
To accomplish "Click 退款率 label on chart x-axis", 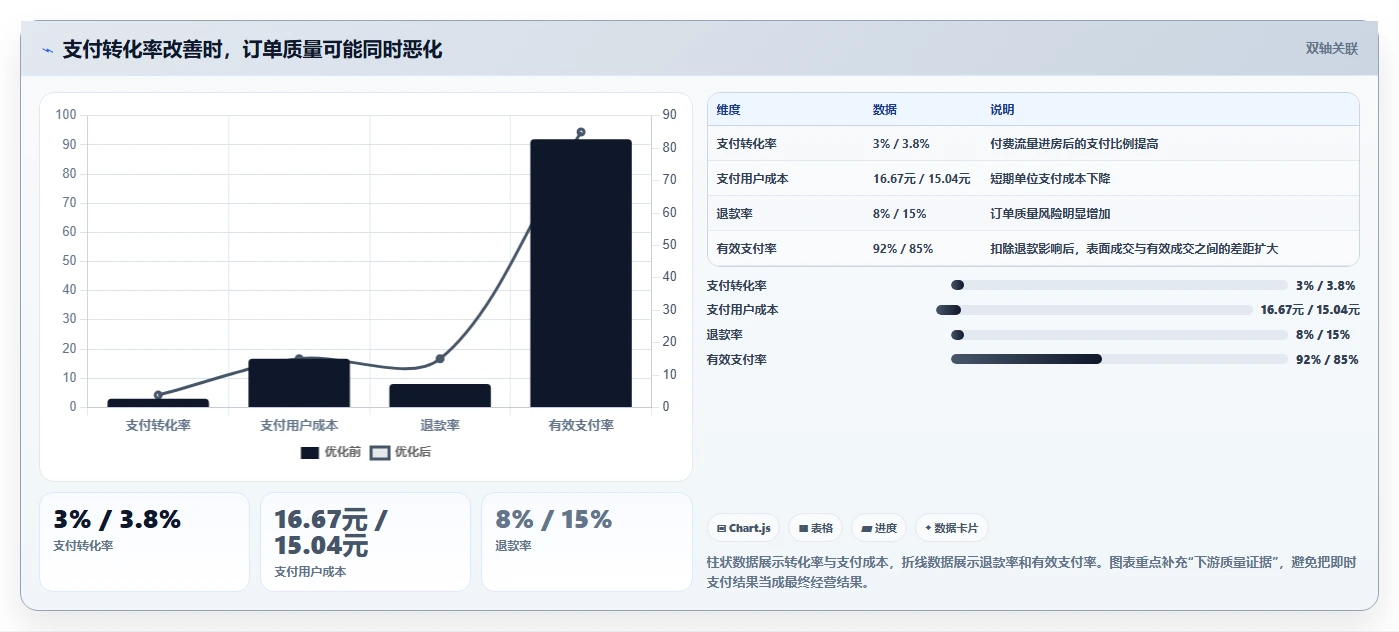I will click(440, 425).
